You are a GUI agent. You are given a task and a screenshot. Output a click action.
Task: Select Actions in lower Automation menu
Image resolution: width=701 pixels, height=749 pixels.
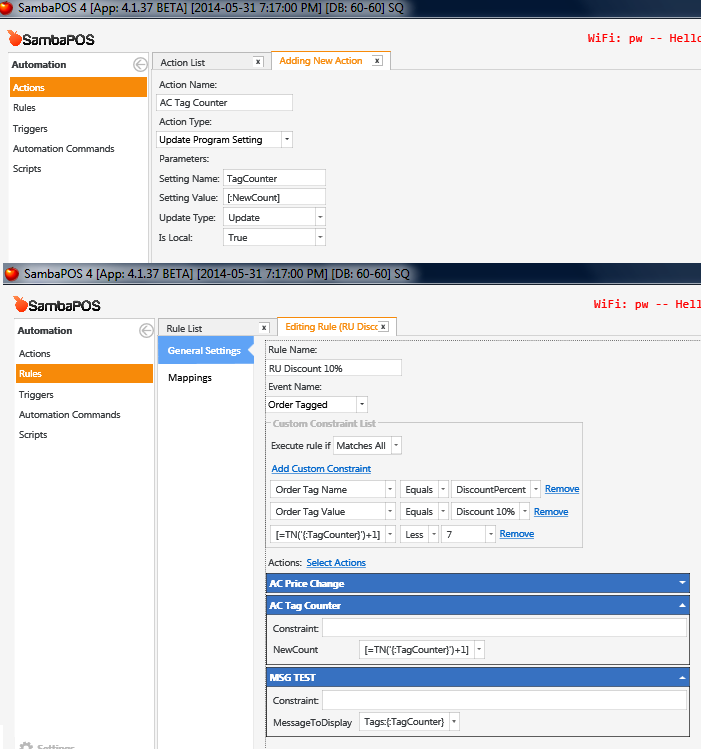click(34, 353)
